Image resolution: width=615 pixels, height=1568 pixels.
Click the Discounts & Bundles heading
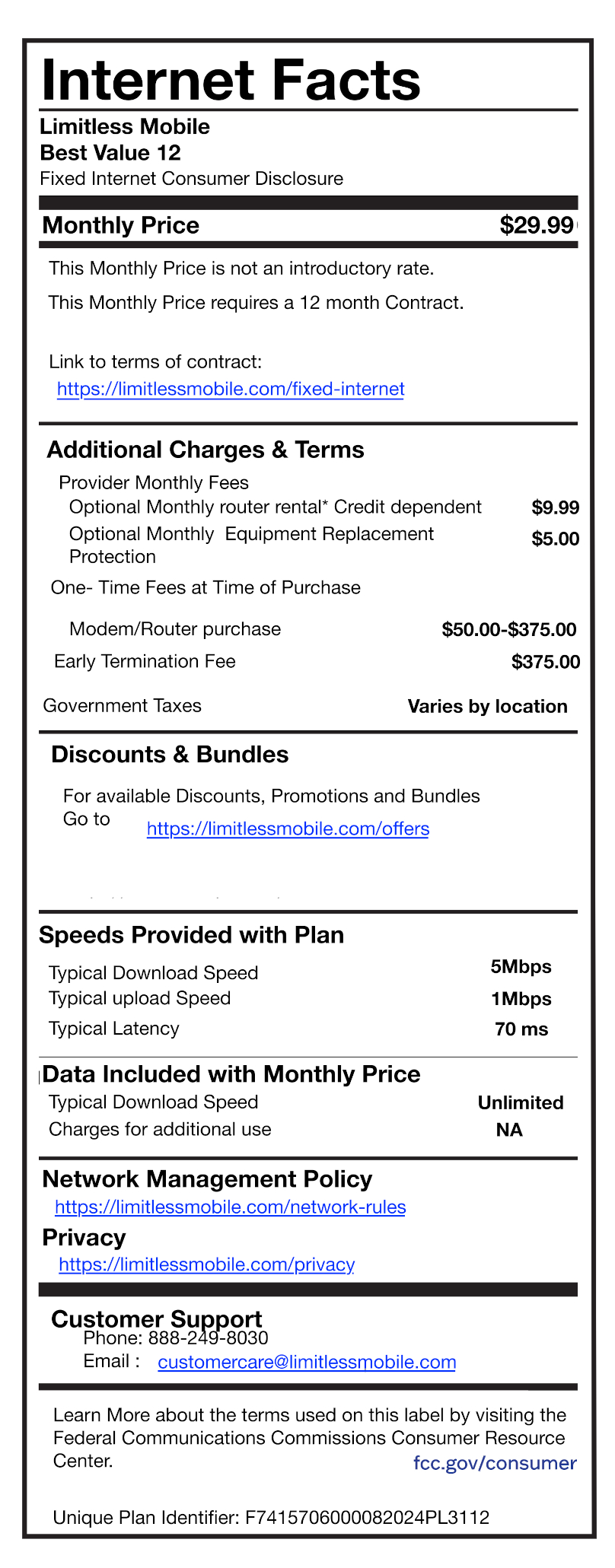pos(170,755)
